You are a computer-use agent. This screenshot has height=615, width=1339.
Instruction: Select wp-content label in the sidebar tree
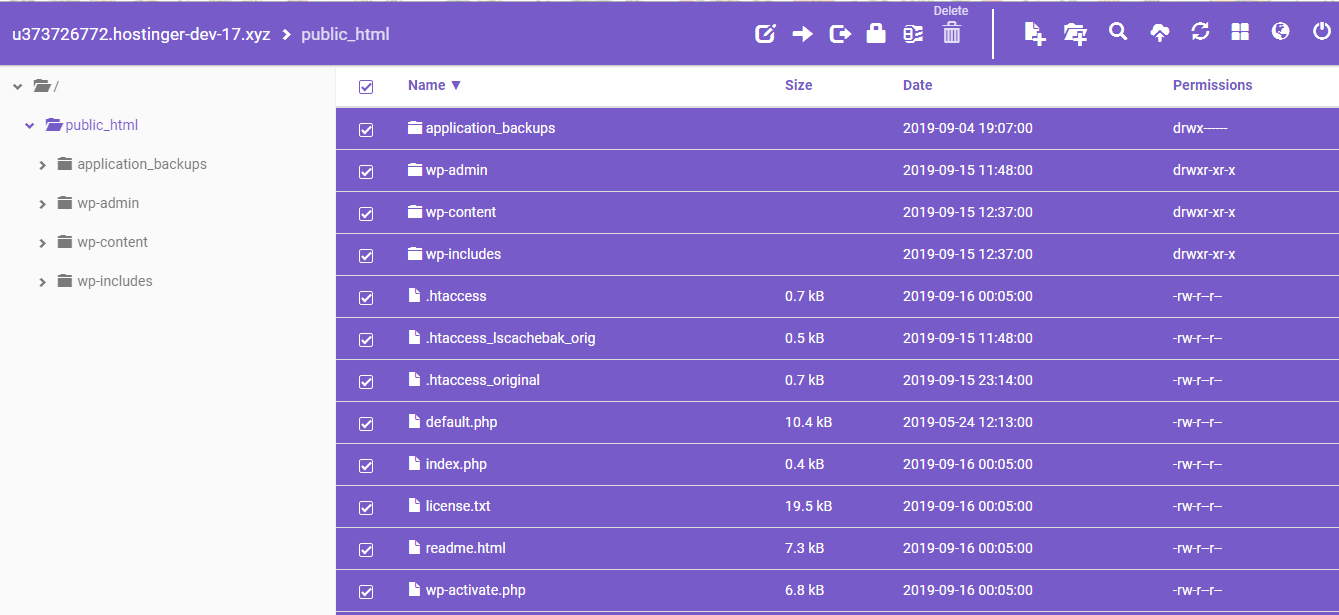[x=112, y=242]
